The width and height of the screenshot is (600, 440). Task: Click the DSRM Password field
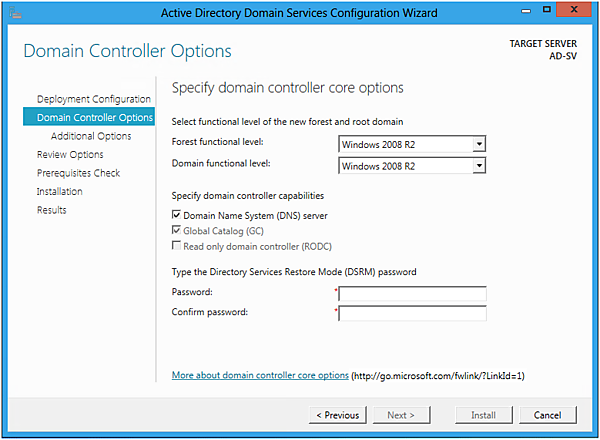point(412,294)
